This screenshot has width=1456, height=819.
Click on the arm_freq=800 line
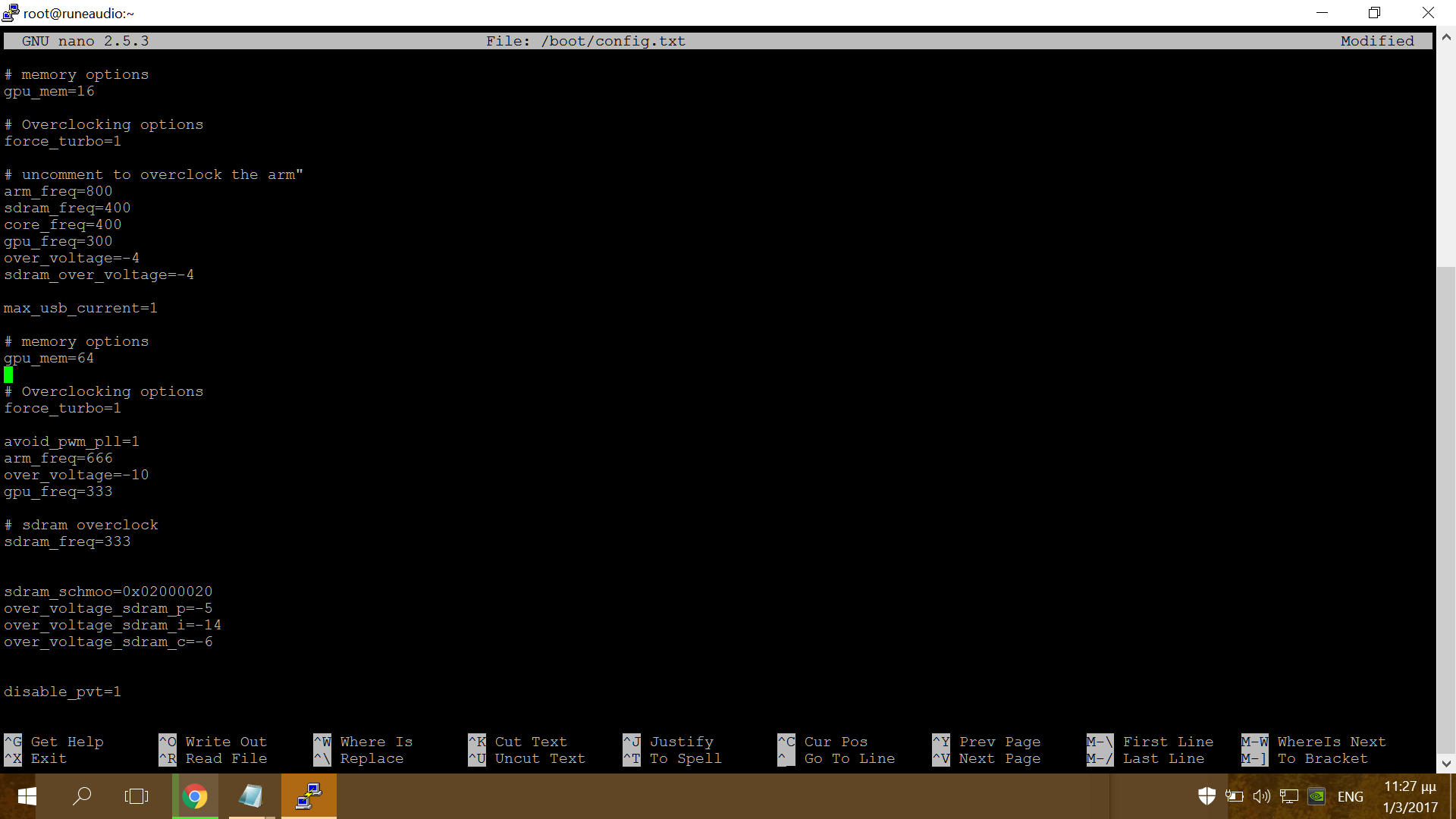click(x=58, y=191)
